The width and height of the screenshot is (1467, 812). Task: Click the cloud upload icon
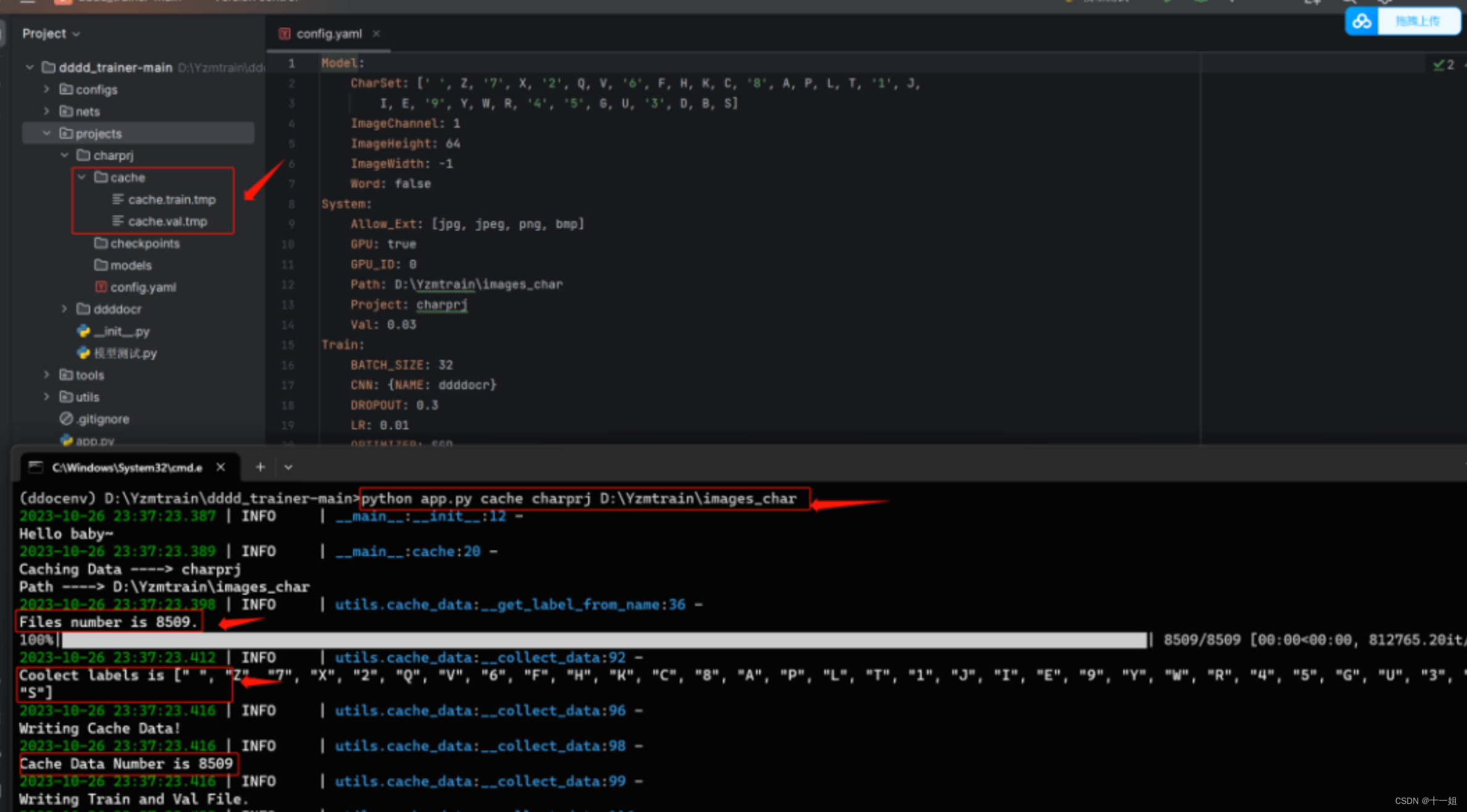click(1361, 21)
